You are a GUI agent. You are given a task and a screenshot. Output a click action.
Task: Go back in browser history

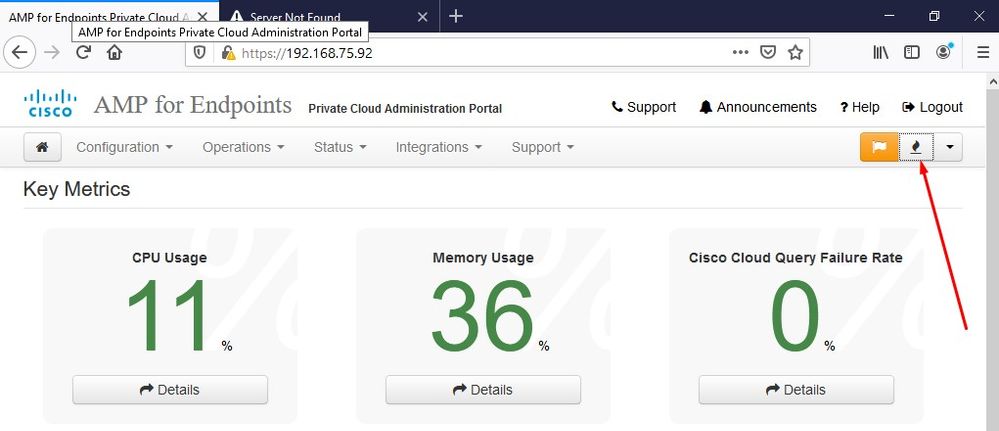(20, 52)
